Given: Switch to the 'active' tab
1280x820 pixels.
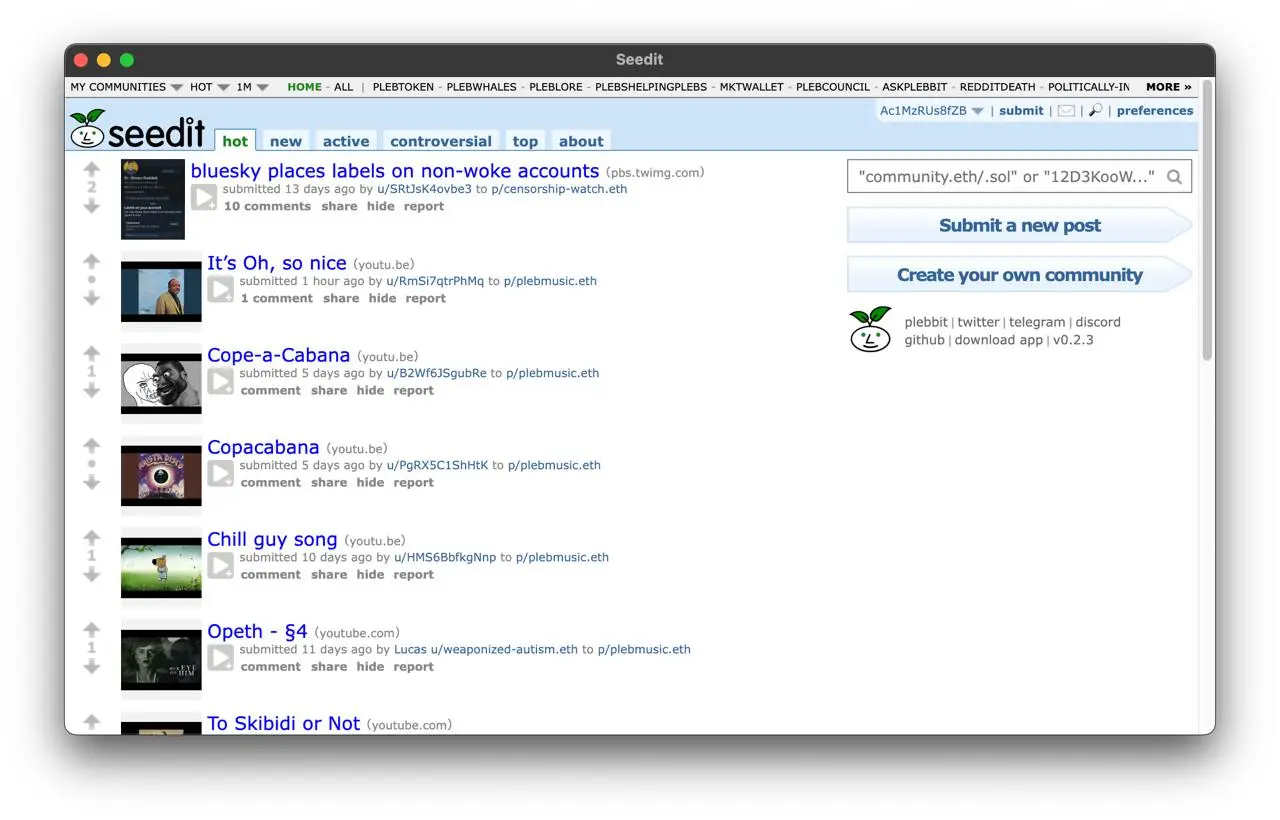Looking at the screenshot, I should [x=346, y=141].
